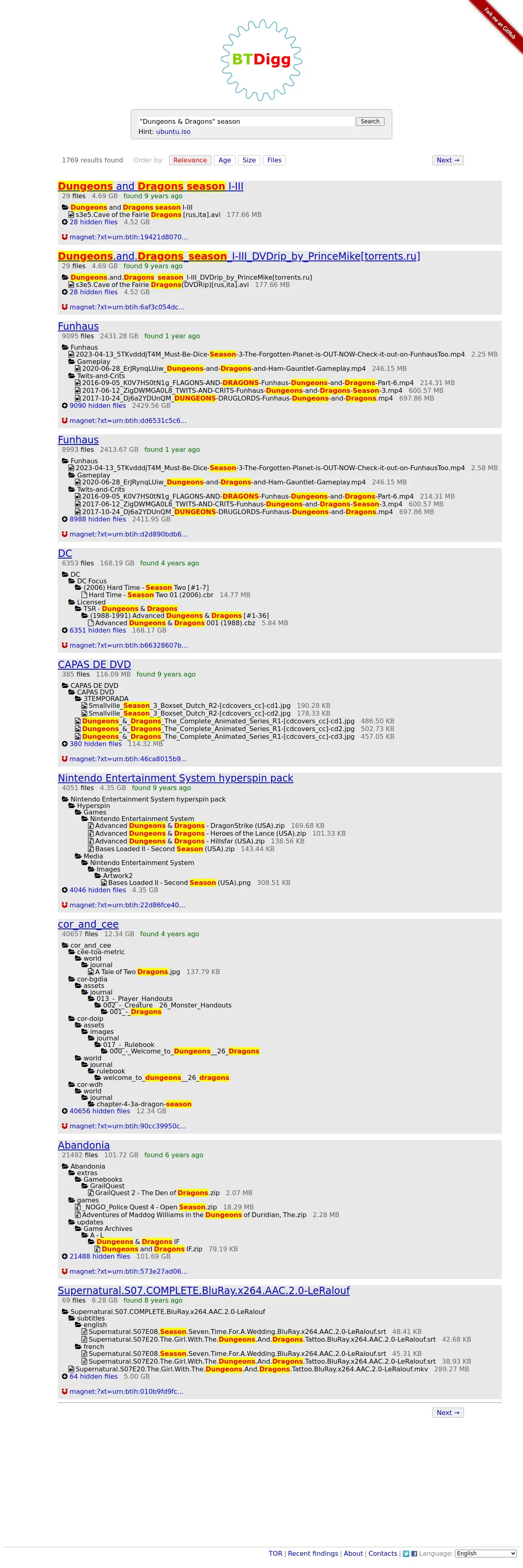The width and height of the screenshot is (523, 1568).
Task: Open the Abandonia result title
Action: 84,1145
